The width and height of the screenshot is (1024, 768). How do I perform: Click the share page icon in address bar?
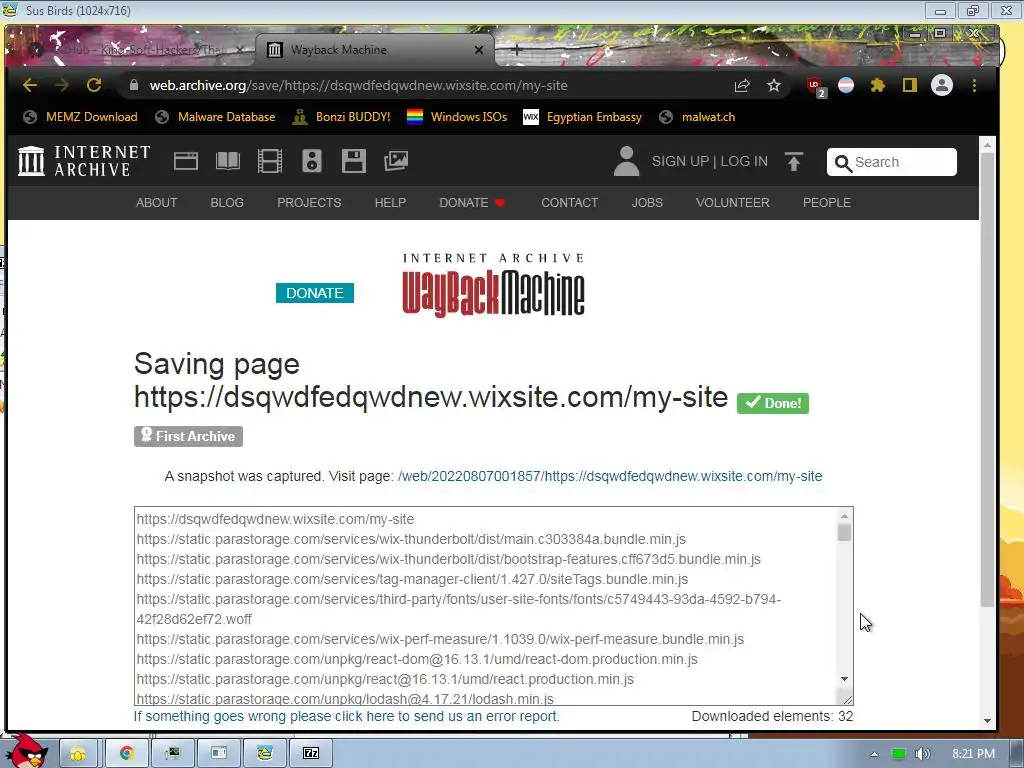[742, 86]
